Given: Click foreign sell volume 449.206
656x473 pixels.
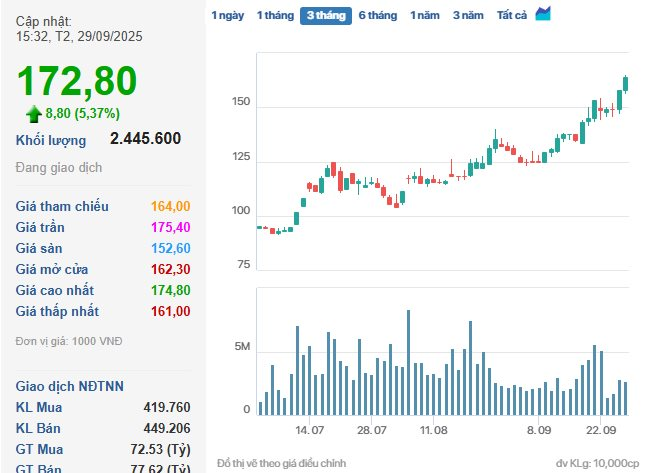Looking at the screenshot, I should [167, 428].
